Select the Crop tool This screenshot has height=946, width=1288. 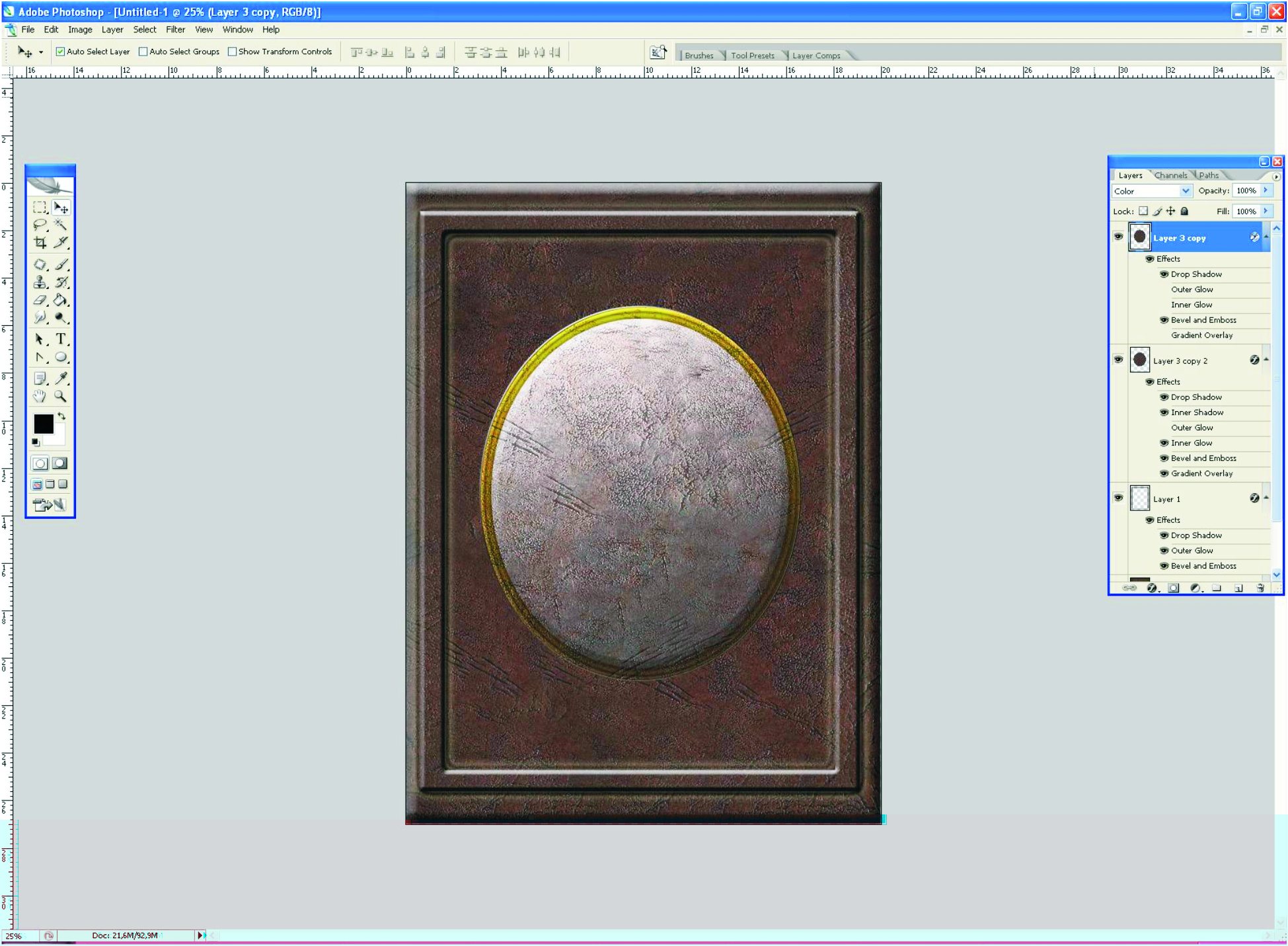(40, 243)
